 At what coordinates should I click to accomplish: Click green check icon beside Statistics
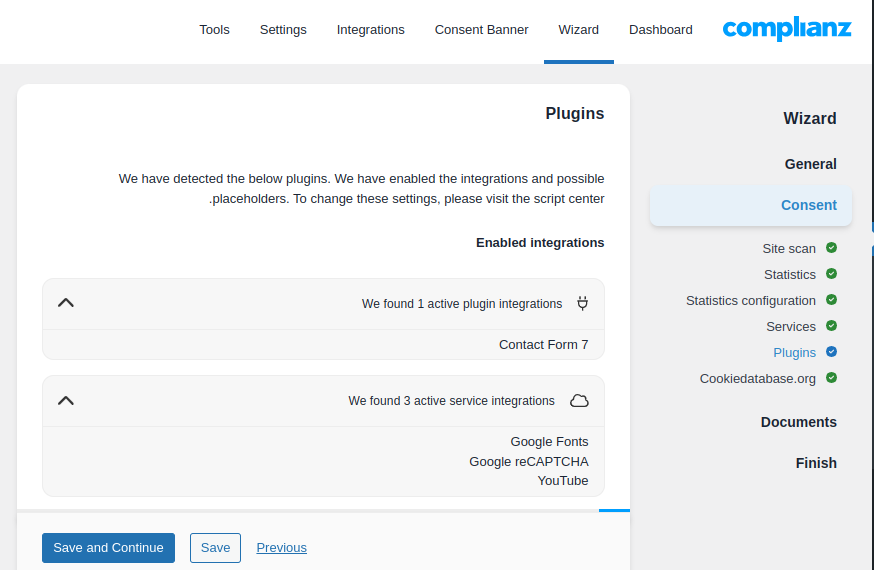(831, 274)
